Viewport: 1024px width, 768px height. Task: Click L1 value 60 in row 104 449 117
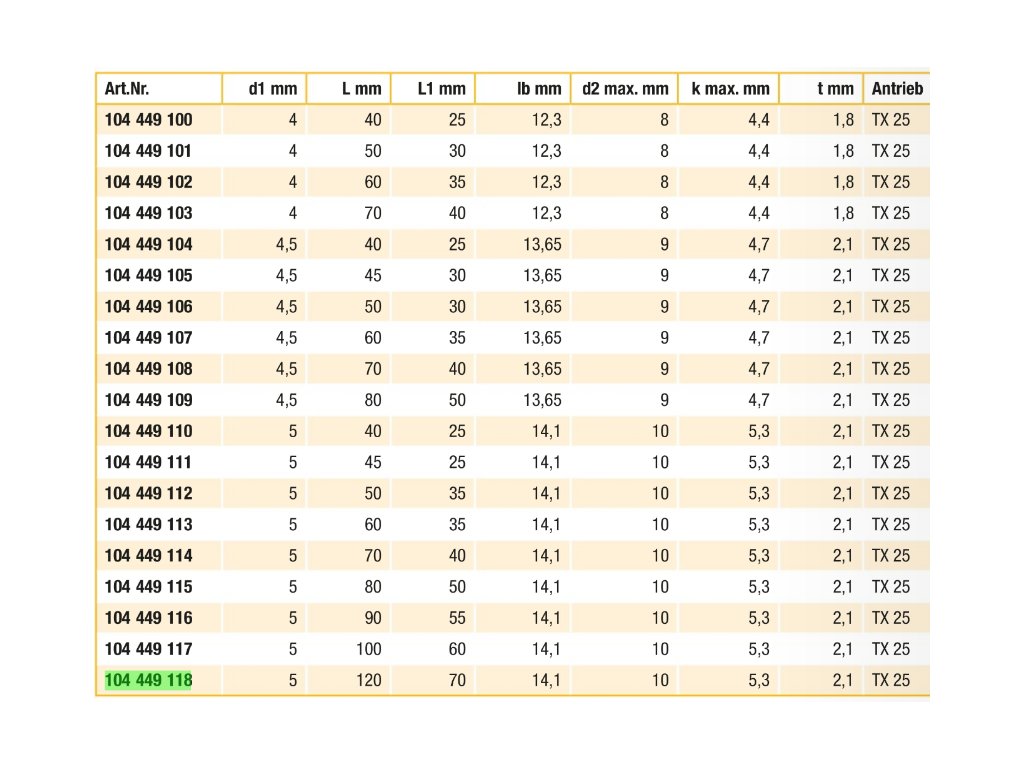click(x=457, y=648)
